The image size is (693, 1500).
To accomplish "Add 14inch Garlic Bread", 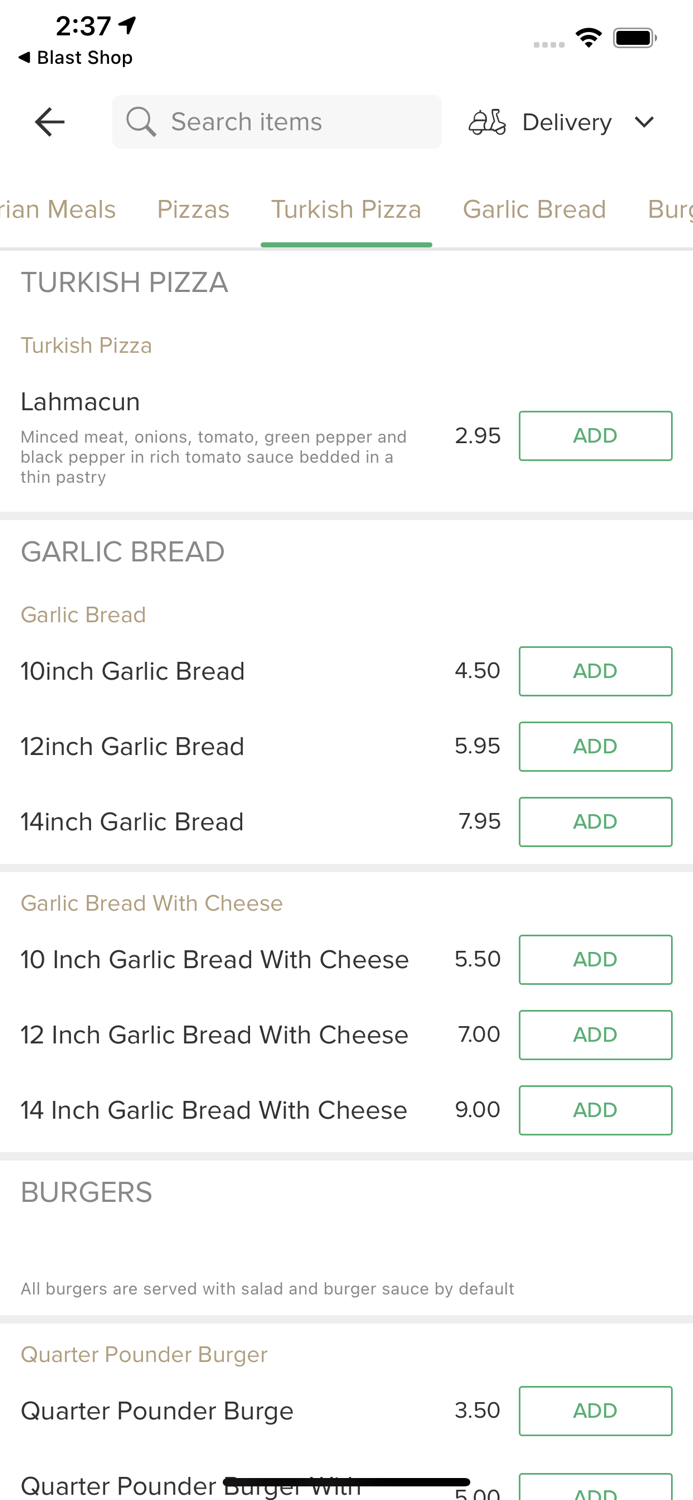I will click(x=595, y=822).
